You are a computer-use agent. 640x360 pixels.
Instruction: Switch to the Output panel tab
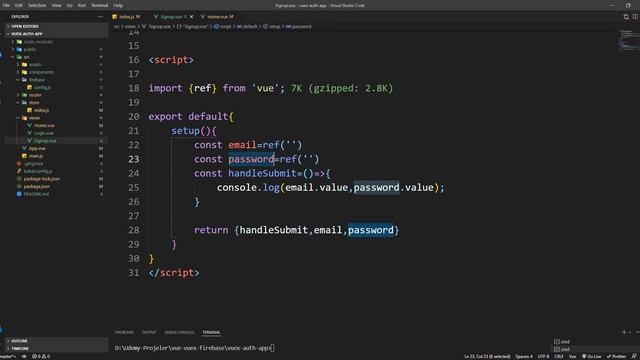point(149,332)
